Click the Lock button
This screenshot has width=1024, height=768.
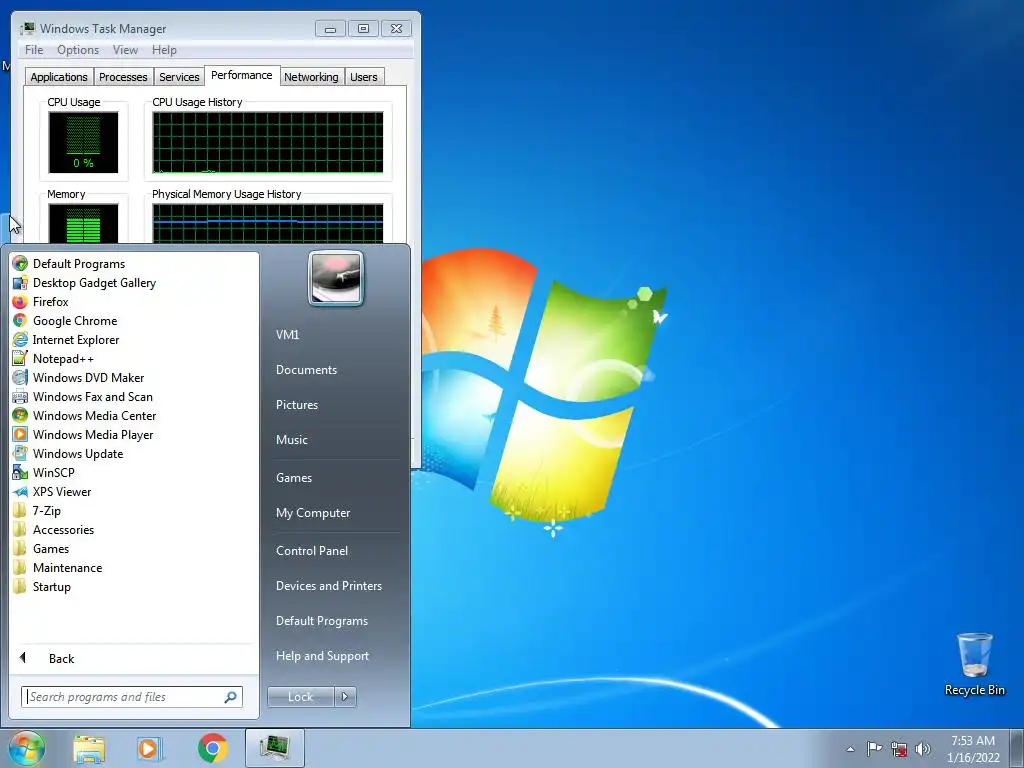click(300, 697)
